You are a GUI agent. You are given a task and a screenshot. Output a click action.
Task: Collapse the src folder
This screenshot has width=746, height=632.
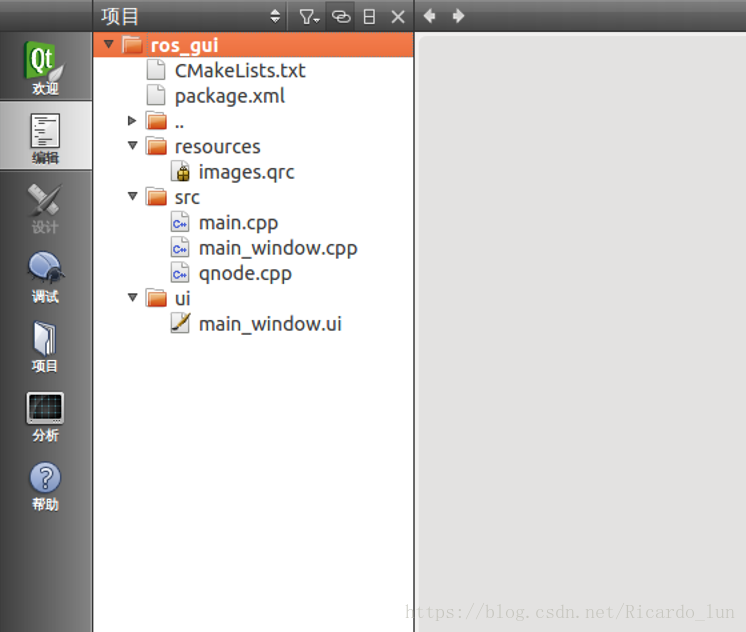click(133, 196)
